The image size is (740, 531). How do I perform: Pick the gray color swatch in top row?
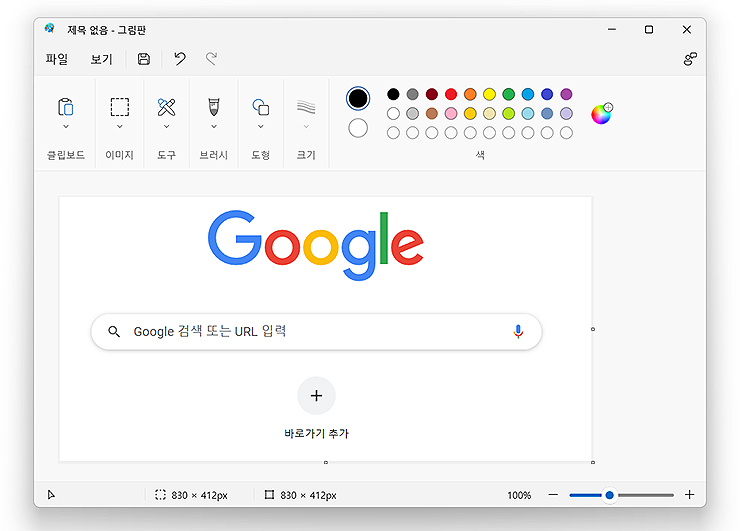coord(412,94)
